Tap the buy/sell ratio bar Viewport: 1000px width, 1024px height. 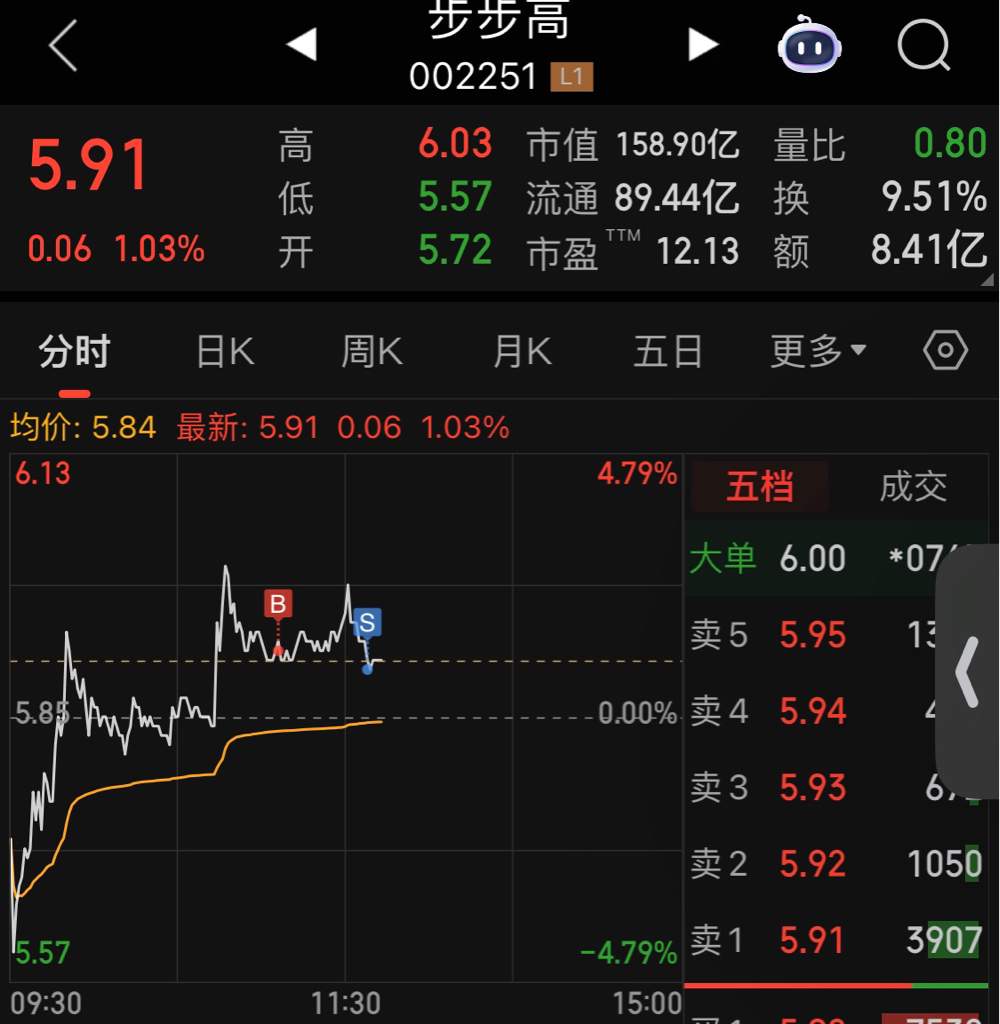click(x=835, y=985)
